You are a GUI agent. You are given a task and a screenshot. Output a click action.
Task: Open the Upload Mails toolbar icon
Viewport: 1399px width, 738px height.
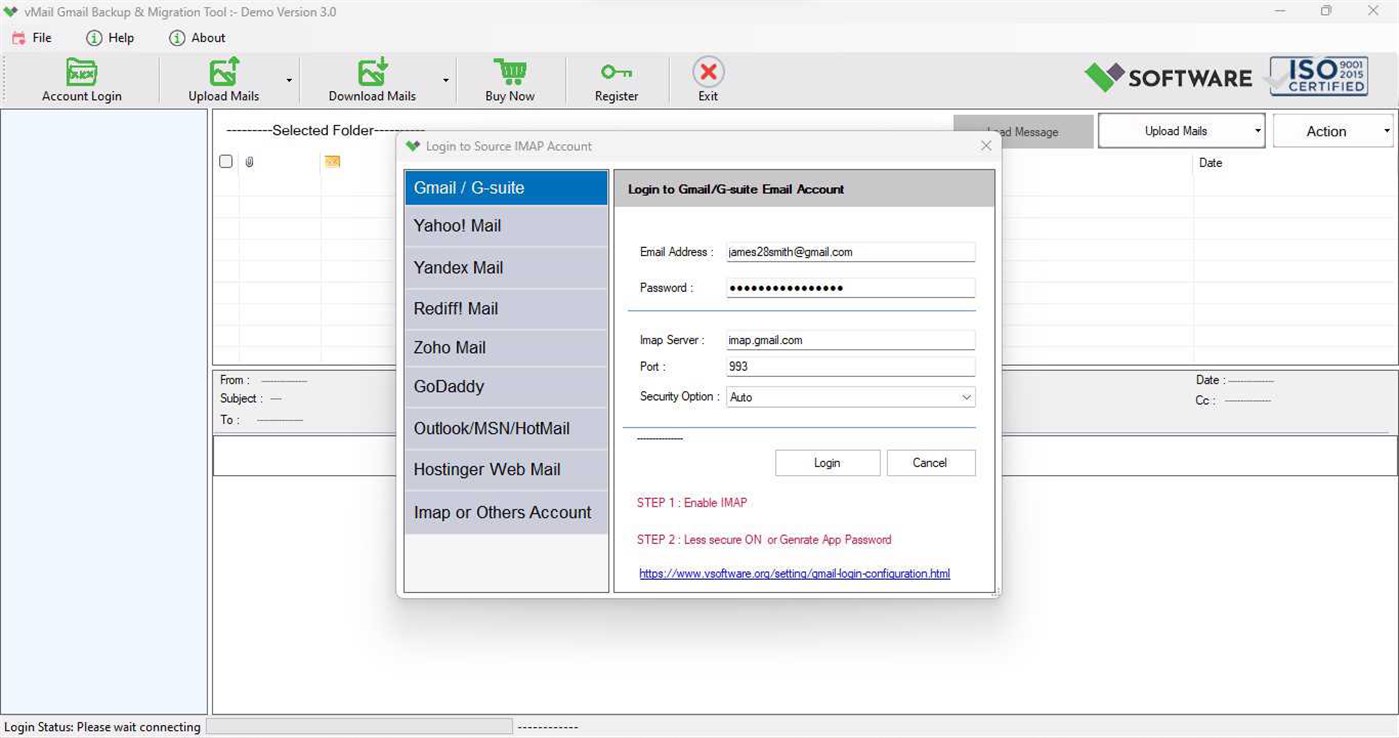pyautogui.click(x=223, y=73)
